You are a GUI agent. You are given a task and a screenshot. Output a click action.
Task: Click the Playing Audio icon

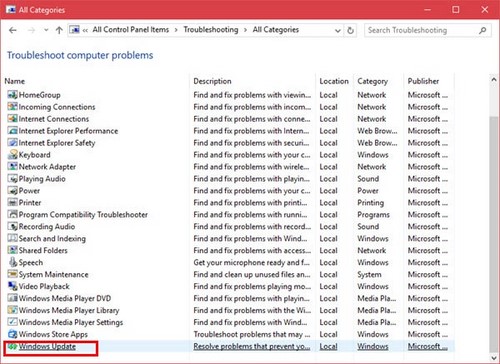[12, 179]
